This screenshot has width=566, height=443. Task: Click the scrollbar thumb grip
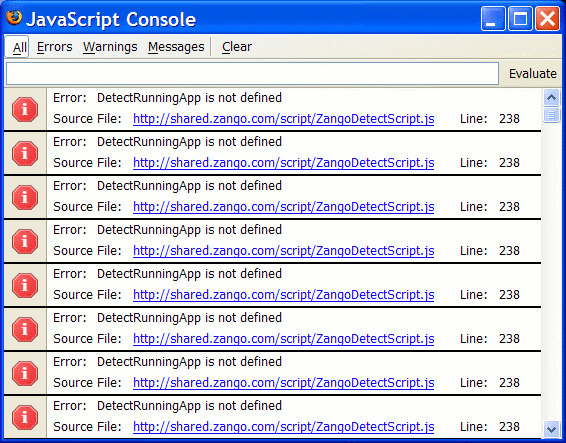coord(551,115)
